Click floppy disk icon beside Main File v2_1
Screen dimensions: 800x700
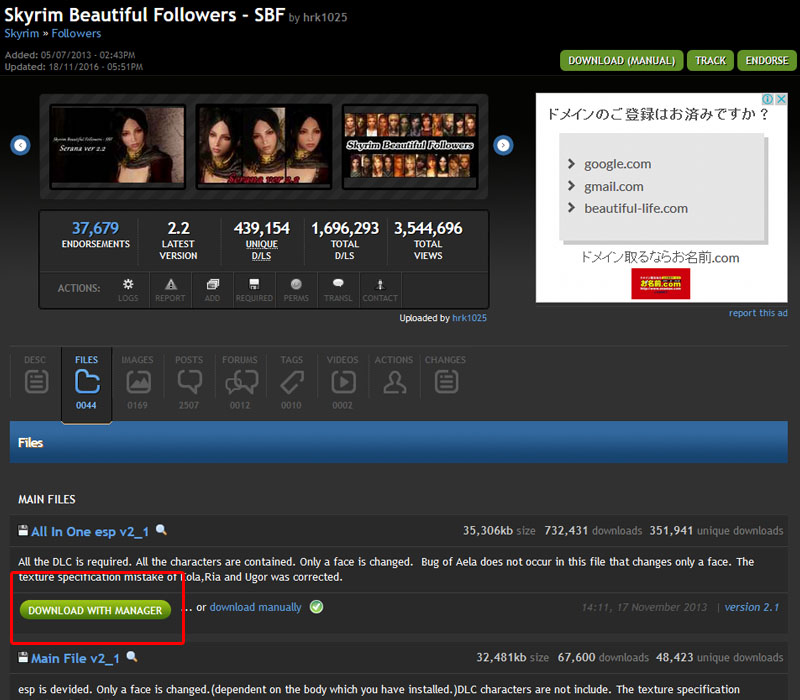(x=23, y=657)
